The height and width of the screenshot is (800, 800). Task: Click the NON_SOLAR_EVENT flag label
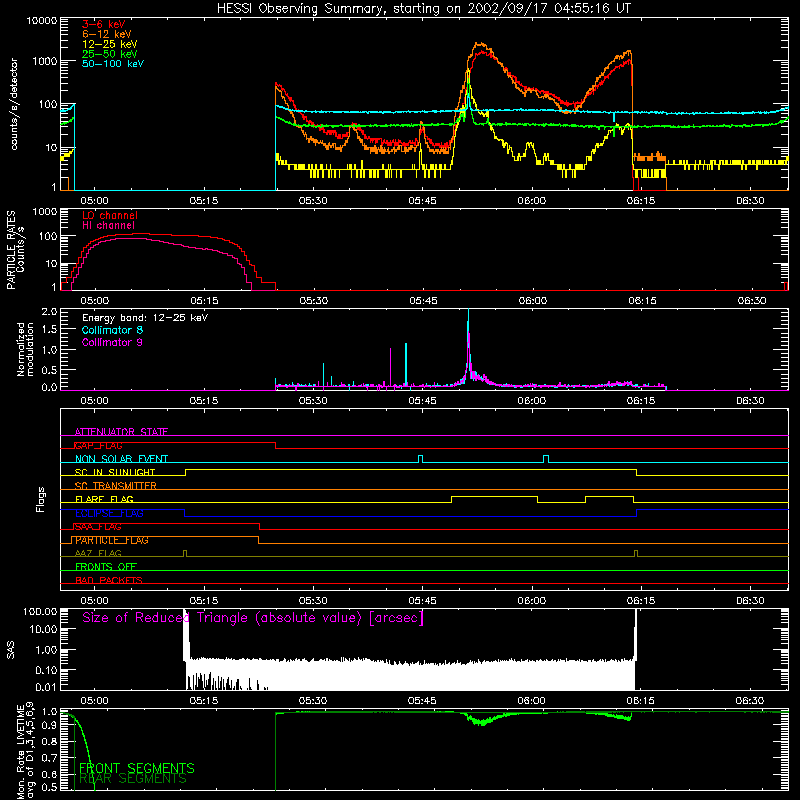[121, 459]
